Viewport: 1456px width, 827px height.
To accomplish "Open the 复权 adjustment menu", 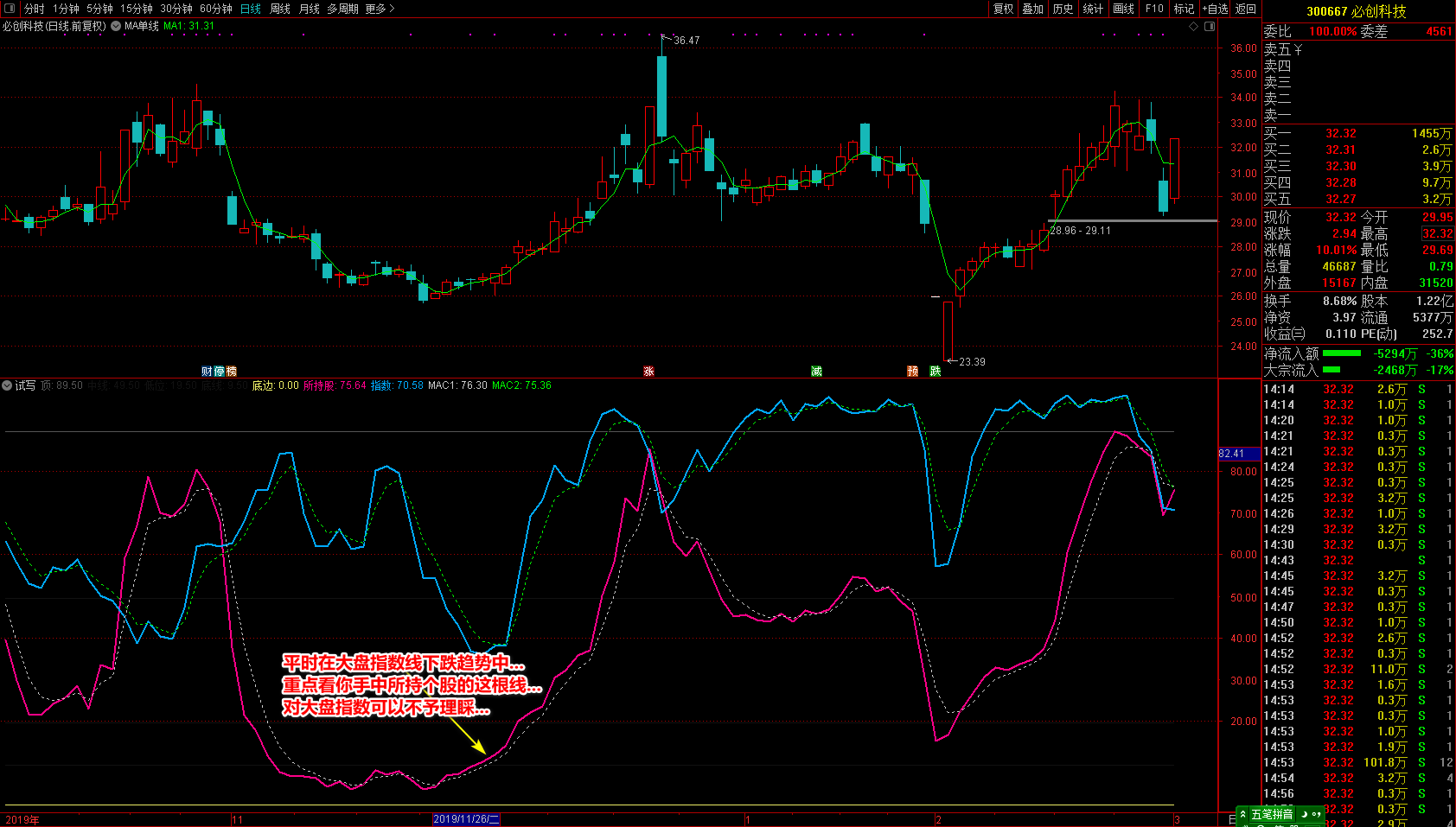I will tap(1003, 9).
